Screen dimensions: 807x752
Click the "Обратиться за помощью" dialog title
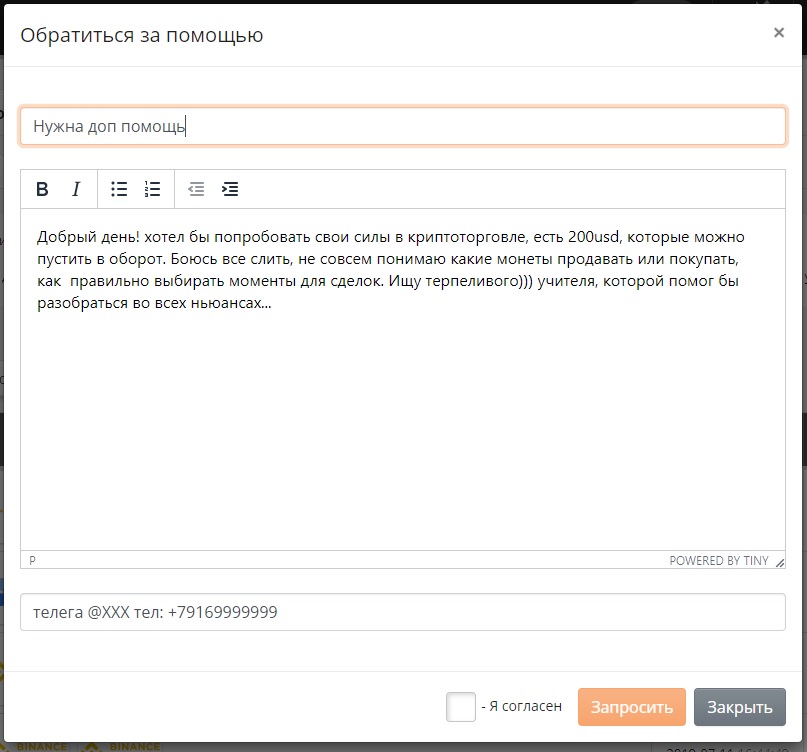pyautogui.click(x=142, y=36)
